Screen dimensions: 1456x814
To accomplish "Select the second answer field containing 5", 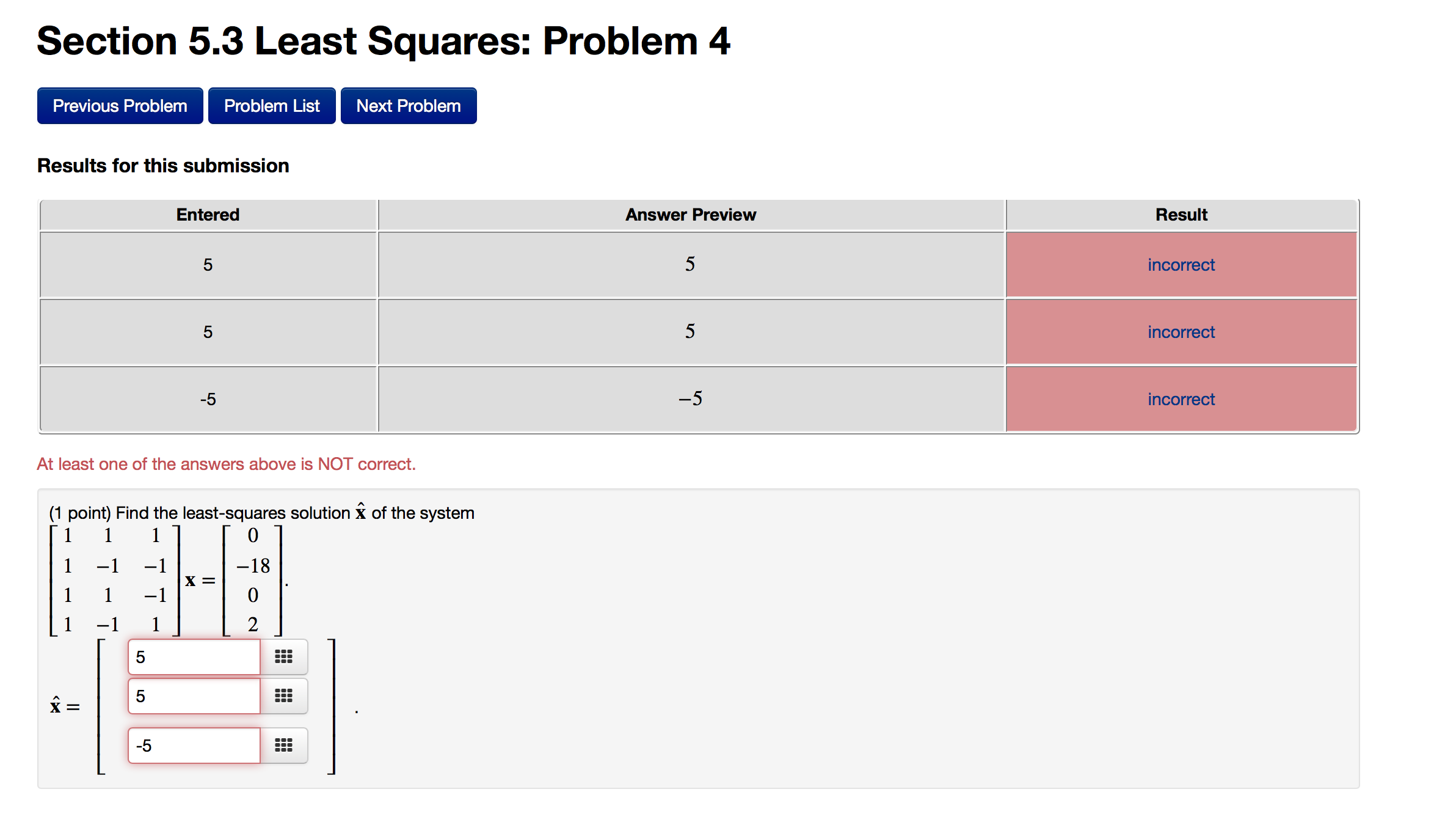I will [x=193, y=696].
